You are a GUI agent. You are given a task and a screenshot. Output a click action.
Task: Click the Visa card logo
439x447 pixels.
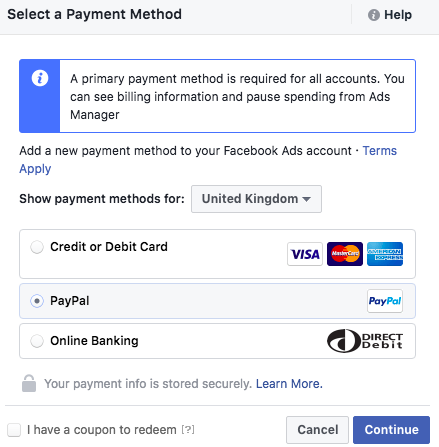click(x=305, y=254)
